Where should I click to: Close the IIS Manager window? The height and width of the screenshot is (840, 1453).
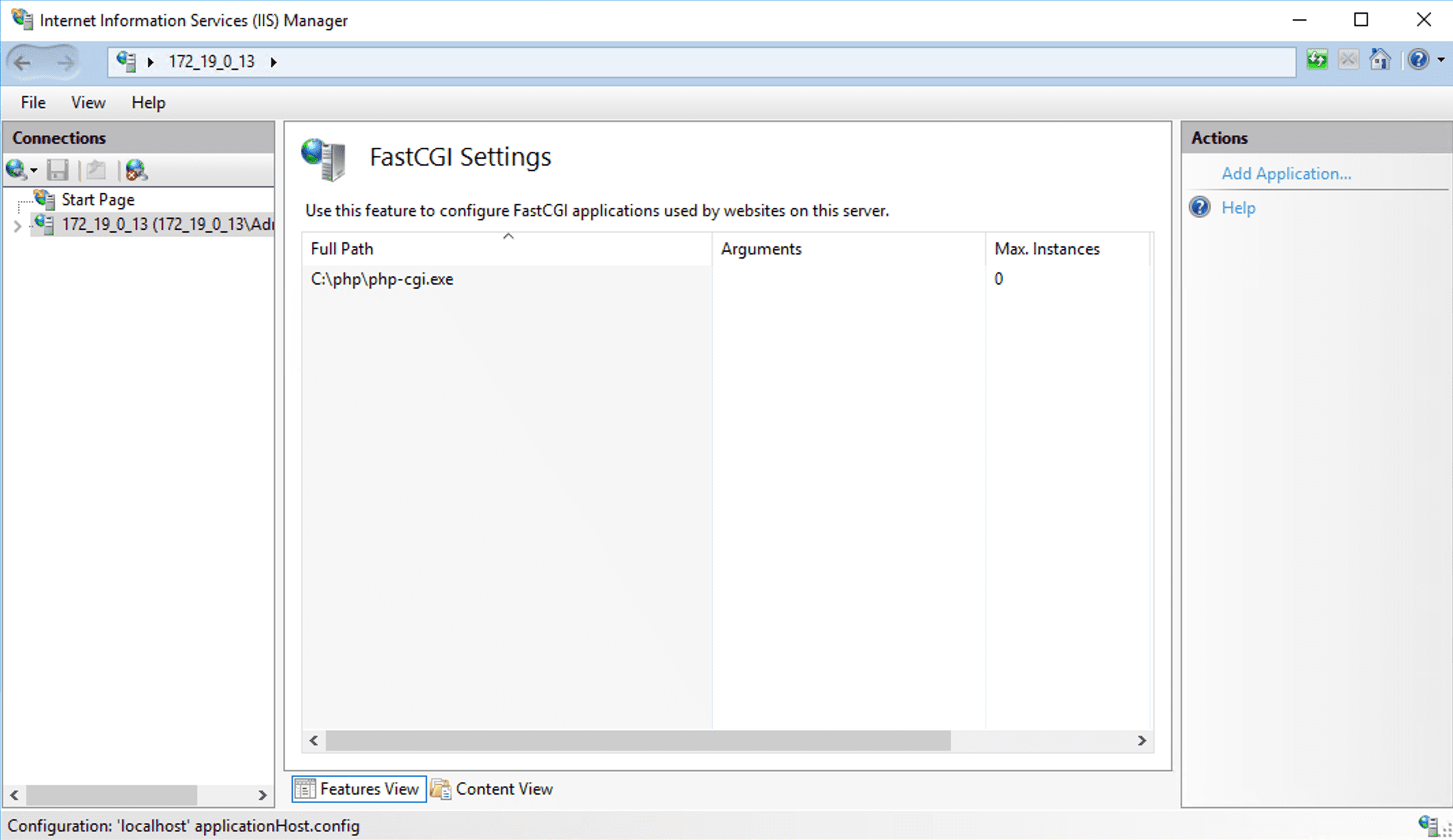(x=1424, y=21)
